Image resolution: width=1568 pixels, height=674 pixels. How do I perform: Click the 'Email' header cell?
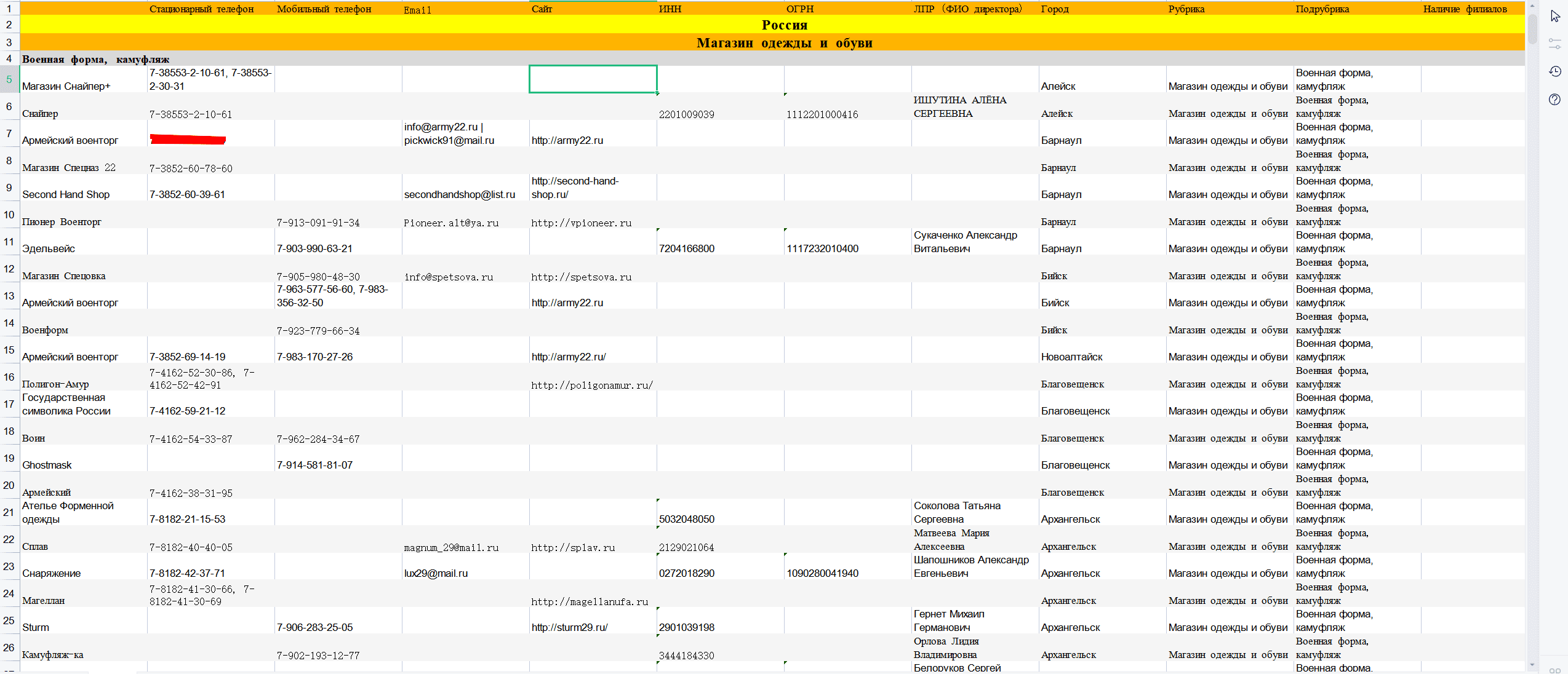[466, 9]
